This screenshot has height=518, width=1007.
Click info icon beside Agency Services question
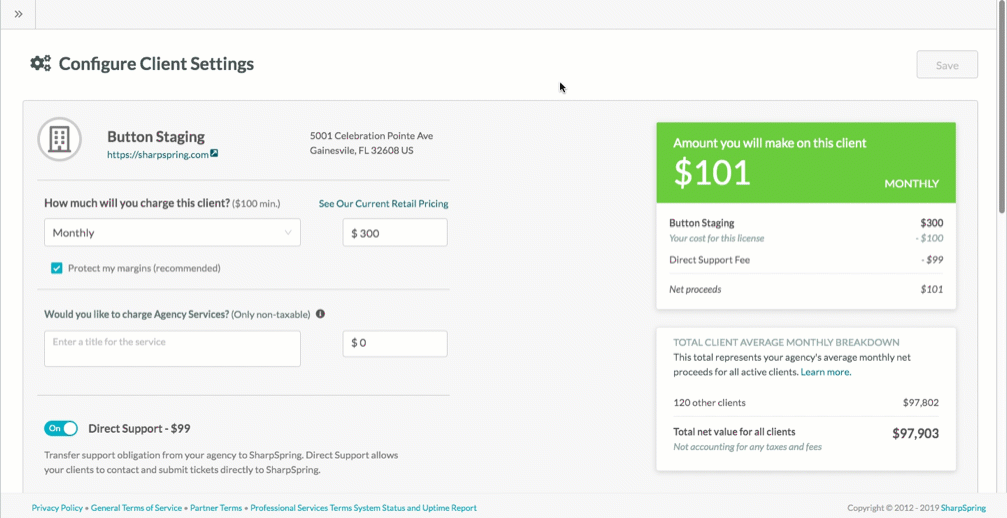pos(320,314)
